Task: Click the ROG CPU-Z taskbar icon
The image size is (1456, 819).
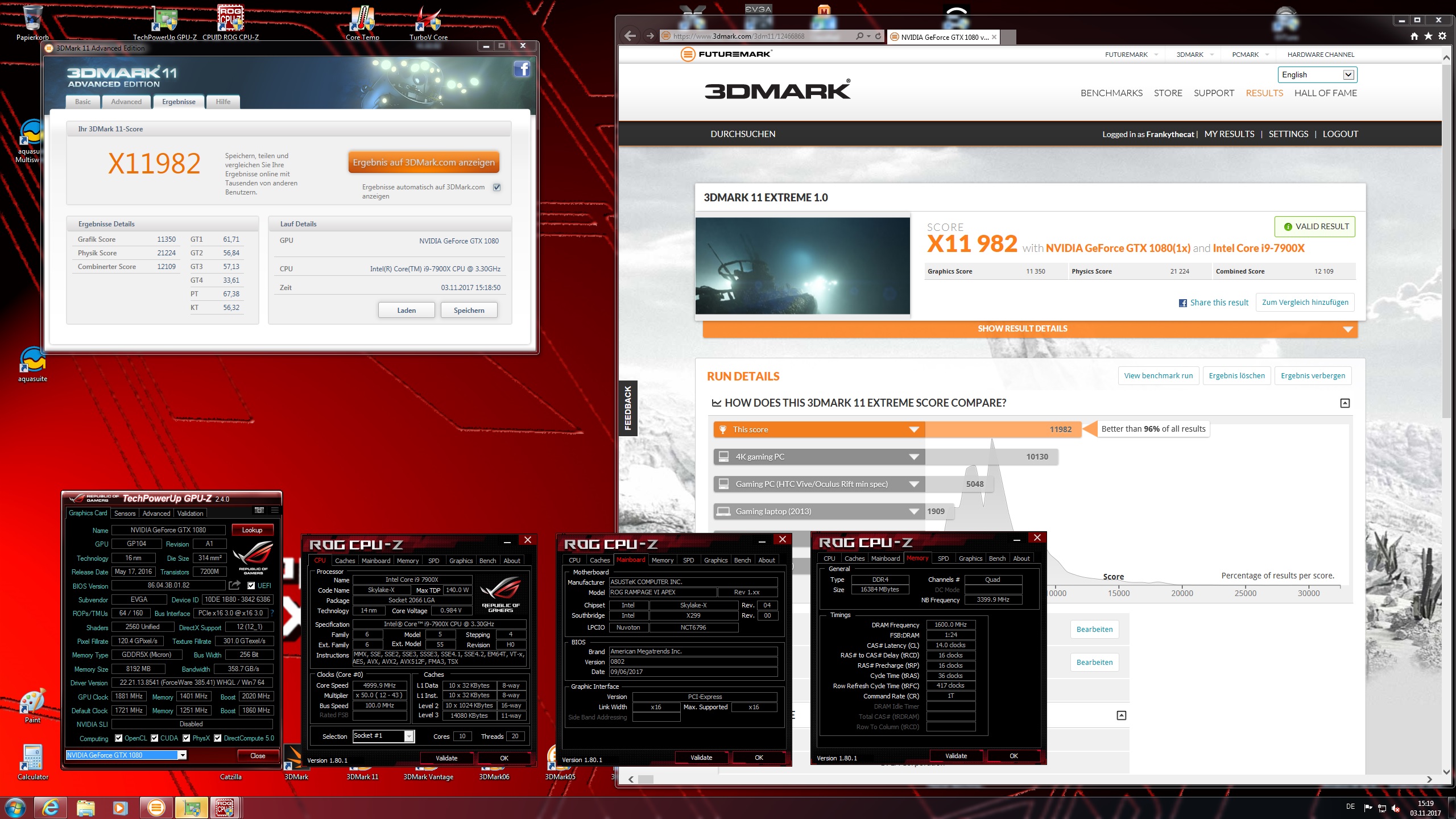Action: [225, 808]
